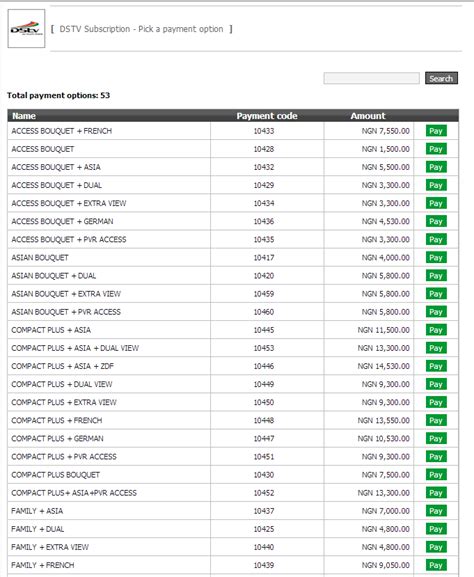The image size is (474, 577).
Task: Pay for ACCESS BOUQUET + DUAL
Action: coord(436,185)
